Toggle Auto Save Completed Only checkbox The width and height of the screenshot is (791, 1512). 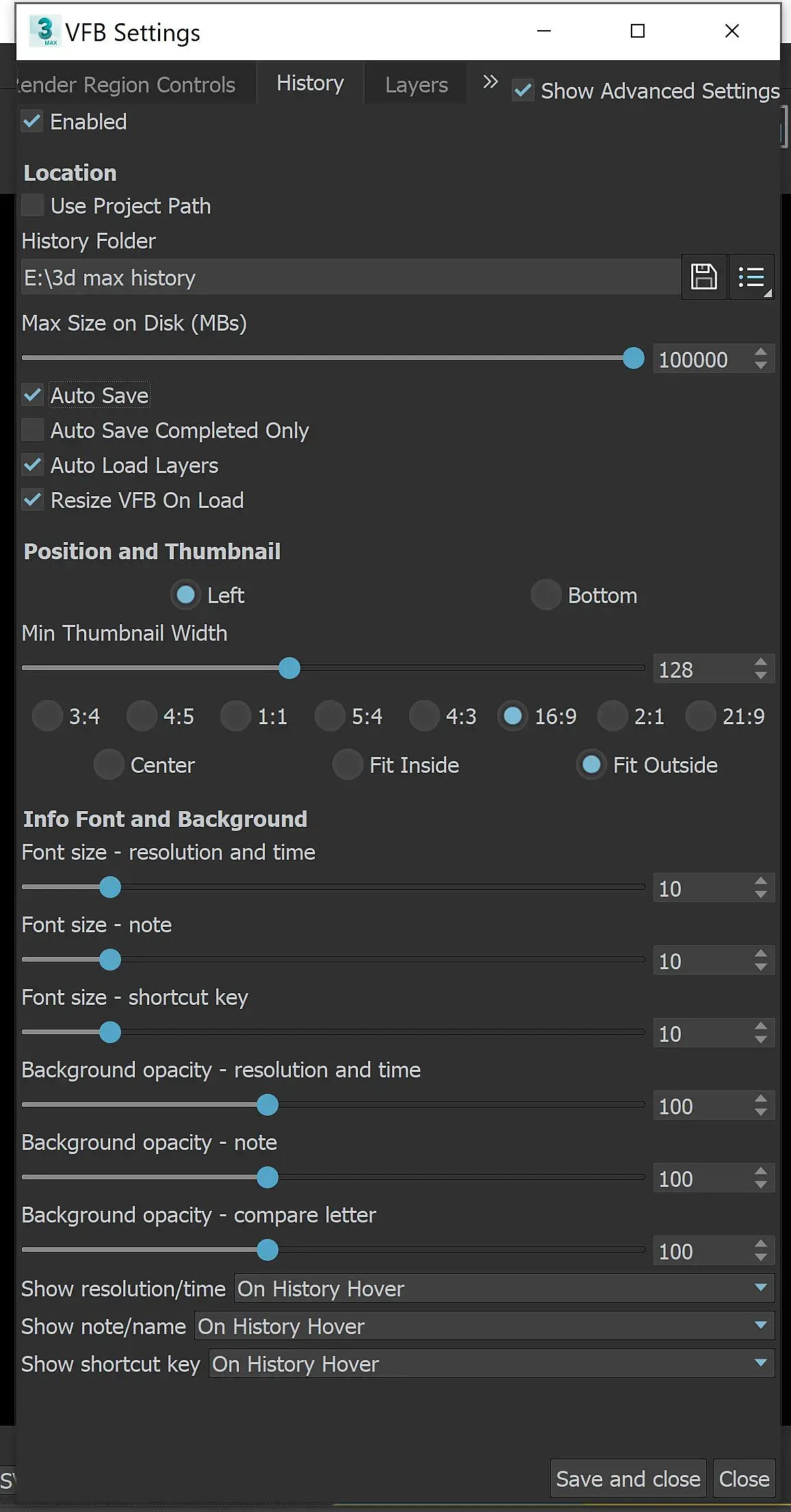[32, 430]
